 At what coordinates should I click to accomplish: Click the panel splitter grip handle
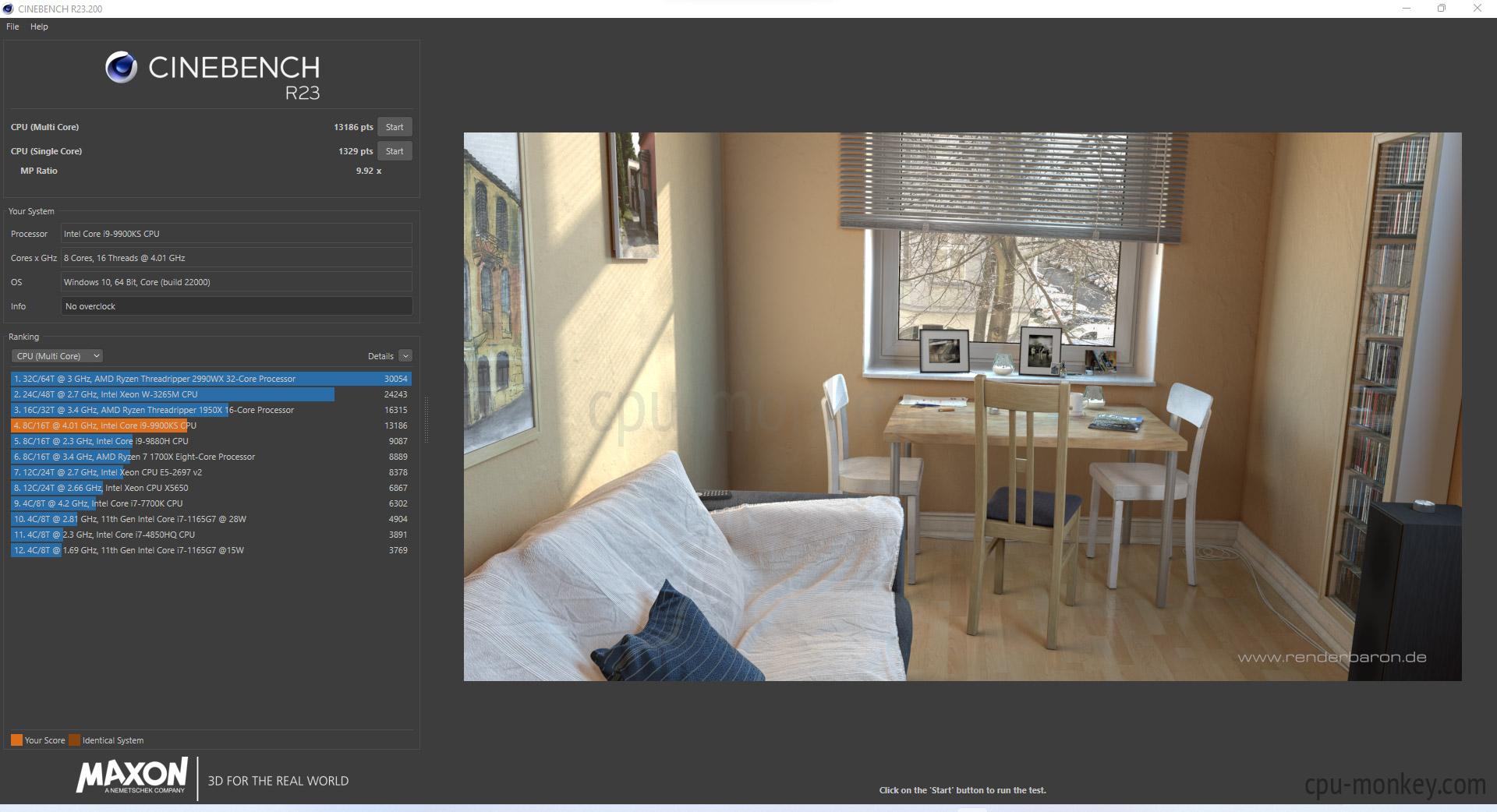point(426,421)
